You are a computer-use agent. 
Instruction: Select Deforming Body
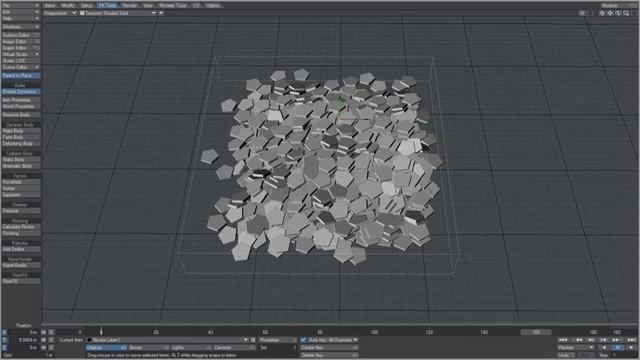coord(20,144)
